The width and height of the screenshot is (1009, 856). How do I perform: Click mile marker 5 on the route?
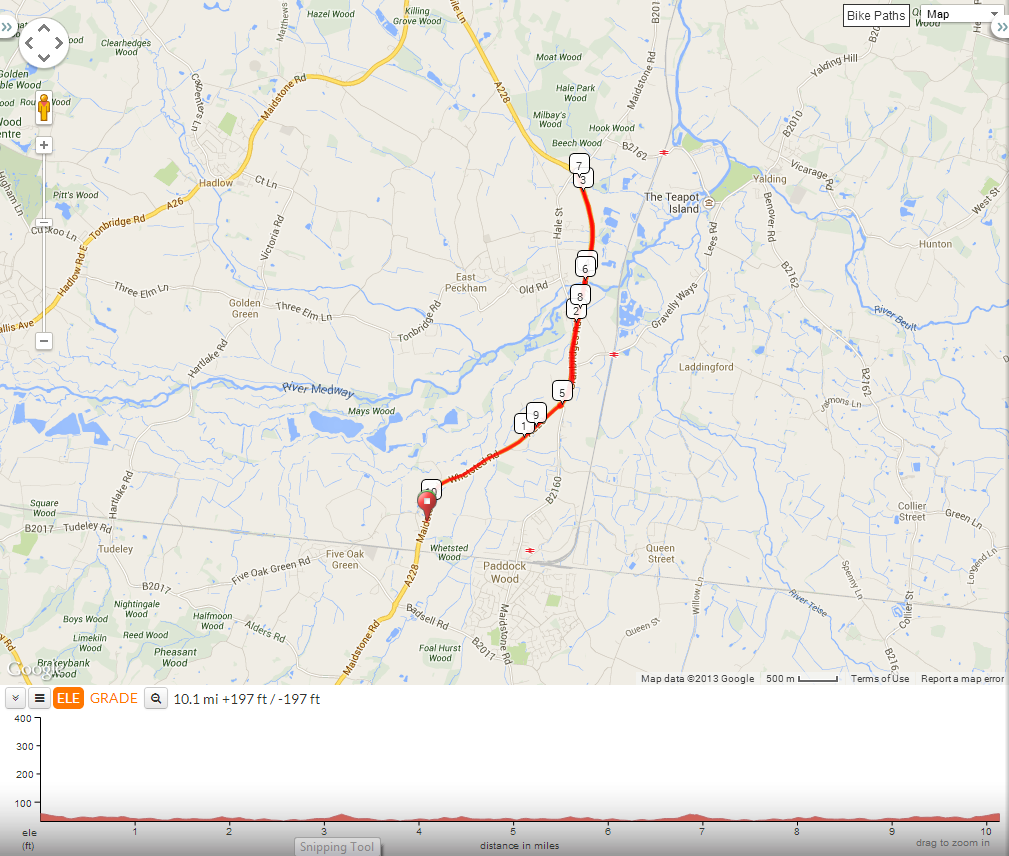point(562,391)
